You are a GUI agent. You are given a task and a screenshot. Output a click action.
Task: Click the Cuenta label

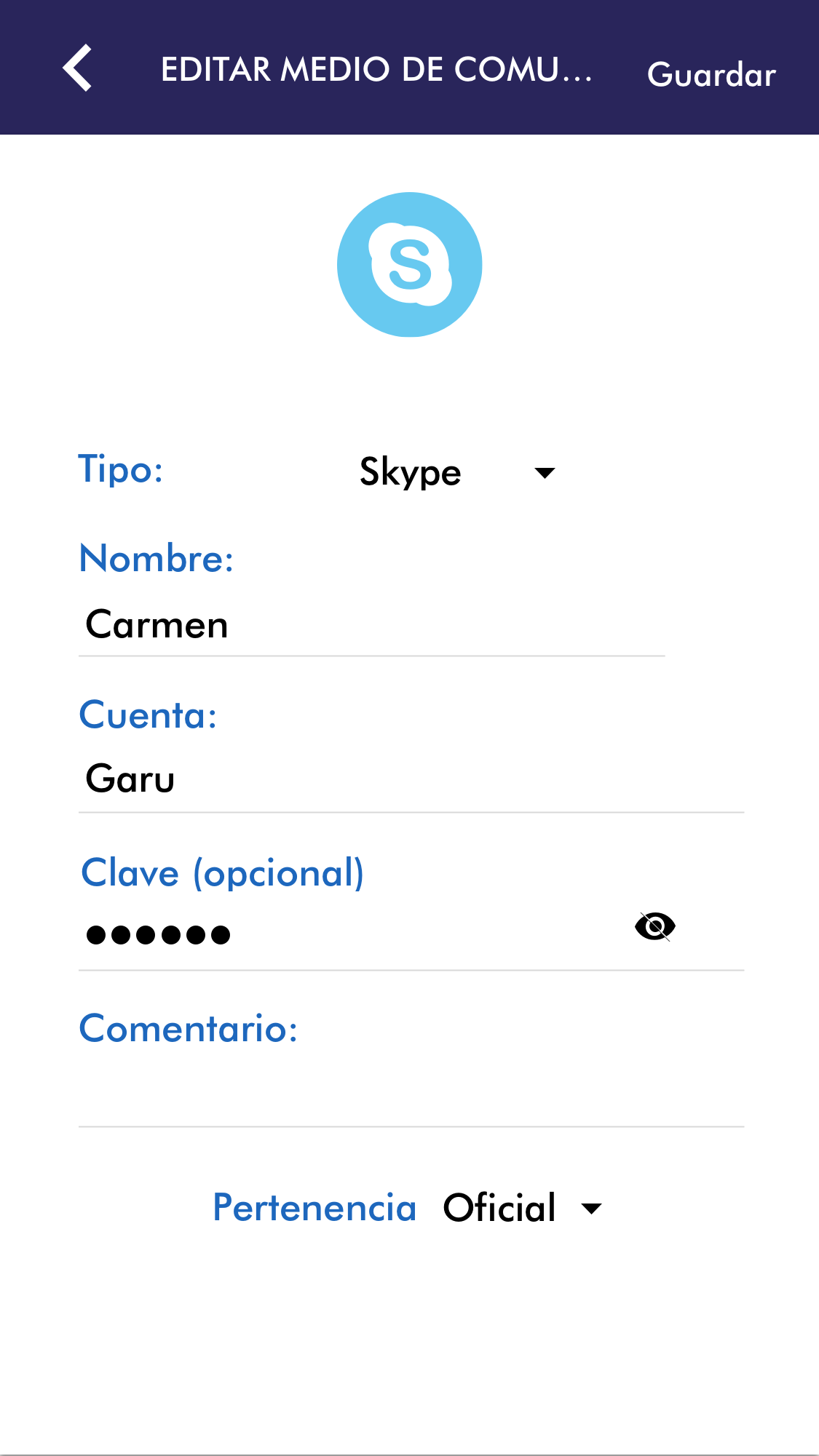coord(149,715)
